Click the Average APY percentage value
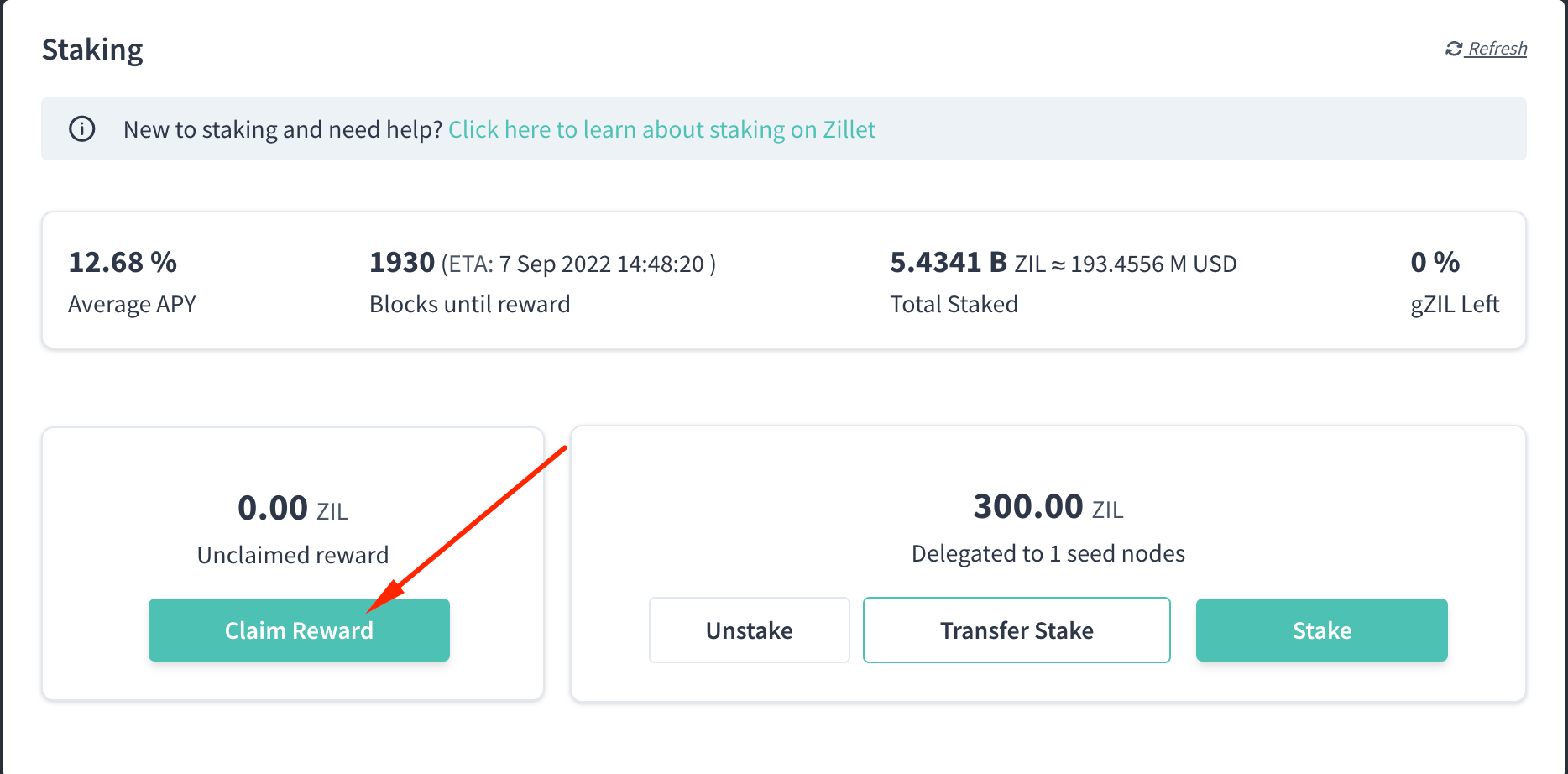This screenshot has width=1568, height=774. (123, 262)
